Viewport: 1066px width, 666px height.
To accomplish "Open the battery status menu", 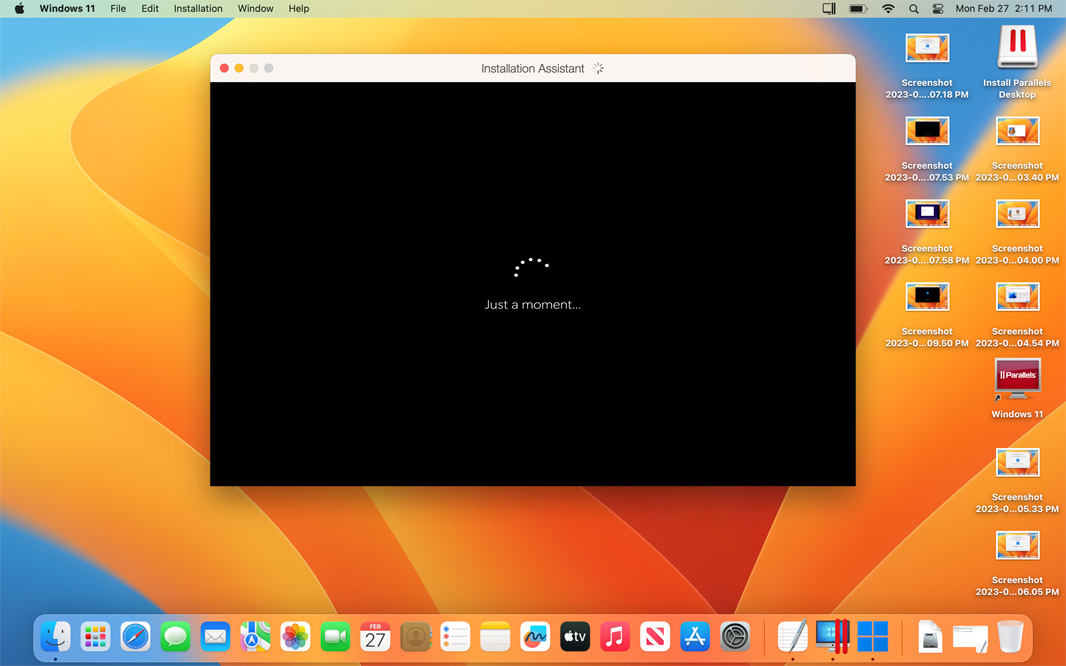I will [x=858, y=9].
